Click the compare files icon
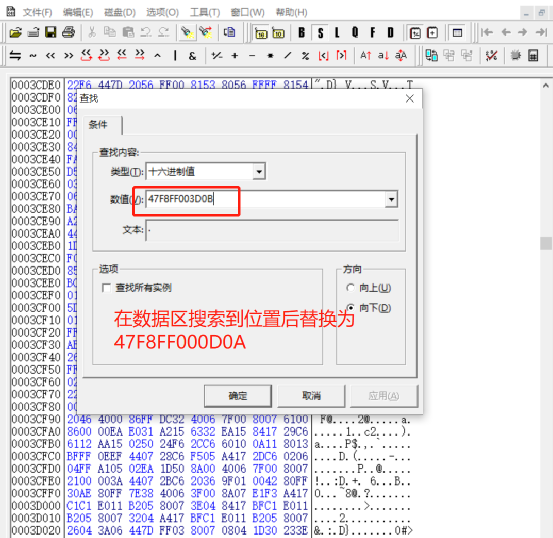The height and width of the screenshot is (538, 553). click(431, 55)
